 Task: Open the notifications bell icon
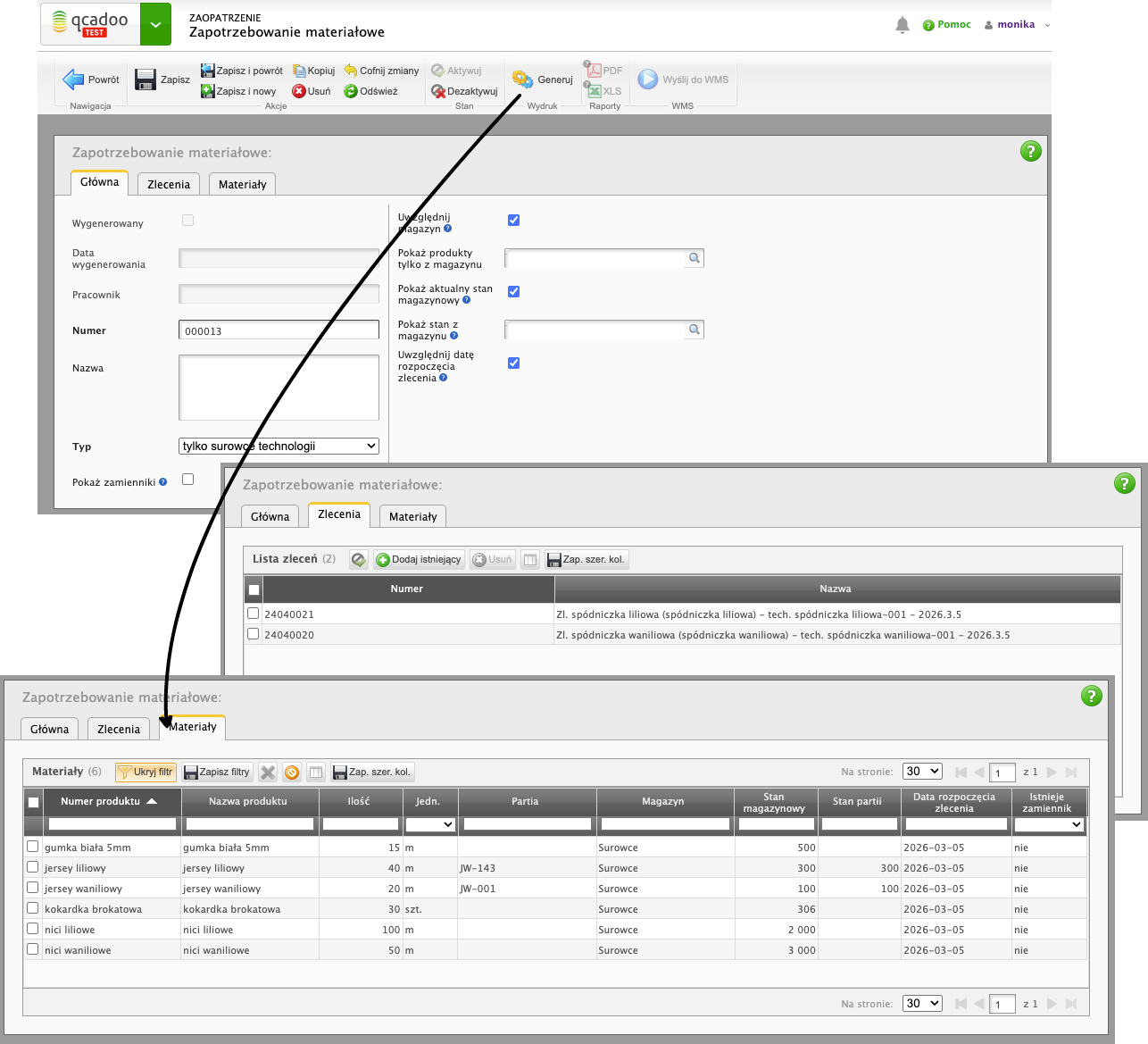903,25
